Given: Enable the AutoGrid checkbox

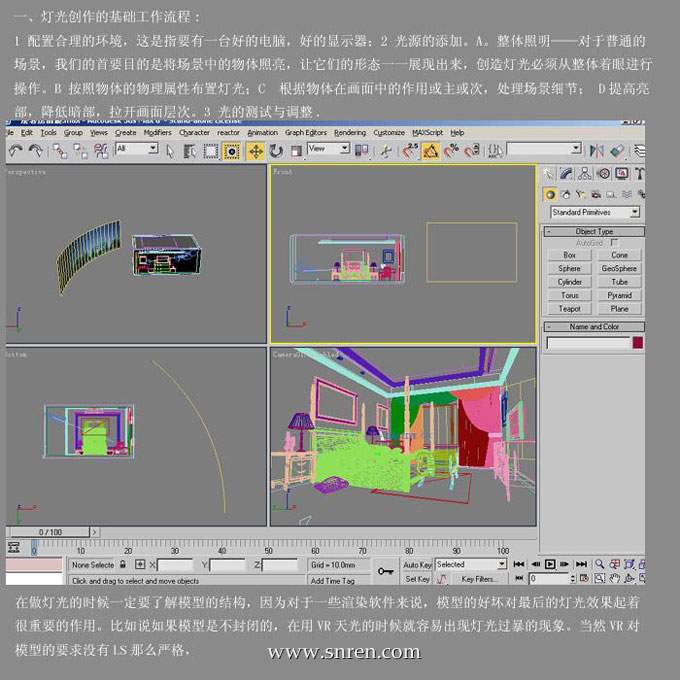Looking at the screenshot, I should click(x=614, y=242).
